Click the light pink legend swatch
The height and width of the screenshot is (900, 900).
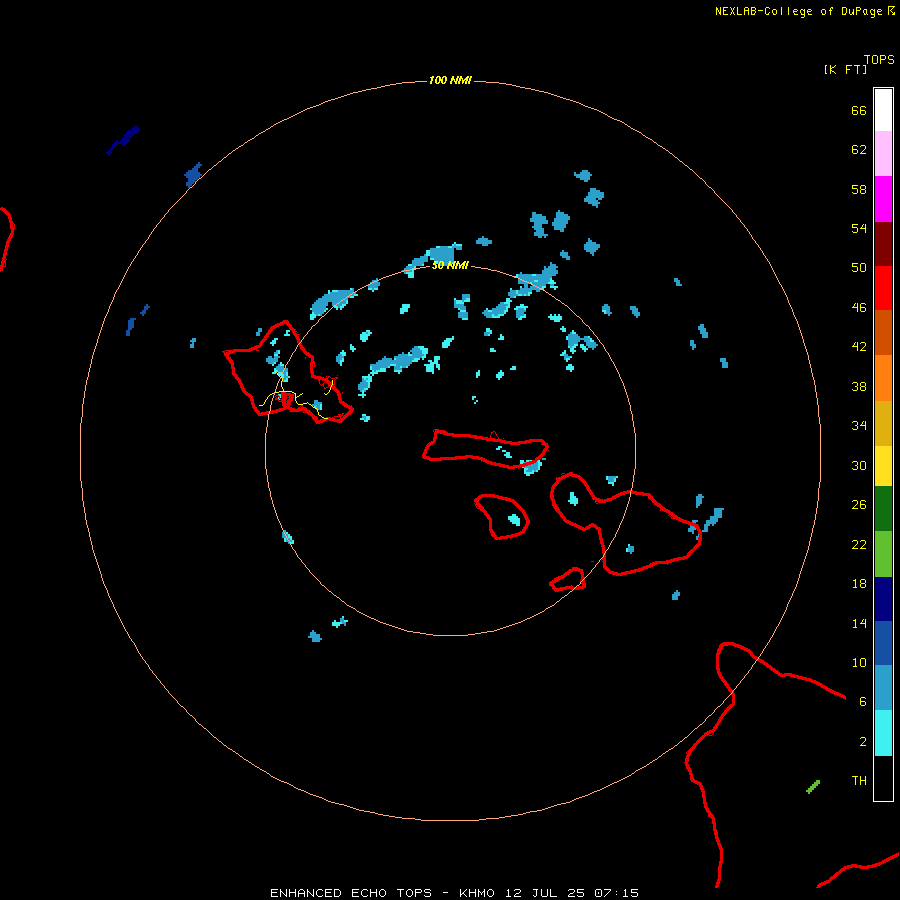coord(883,154)
